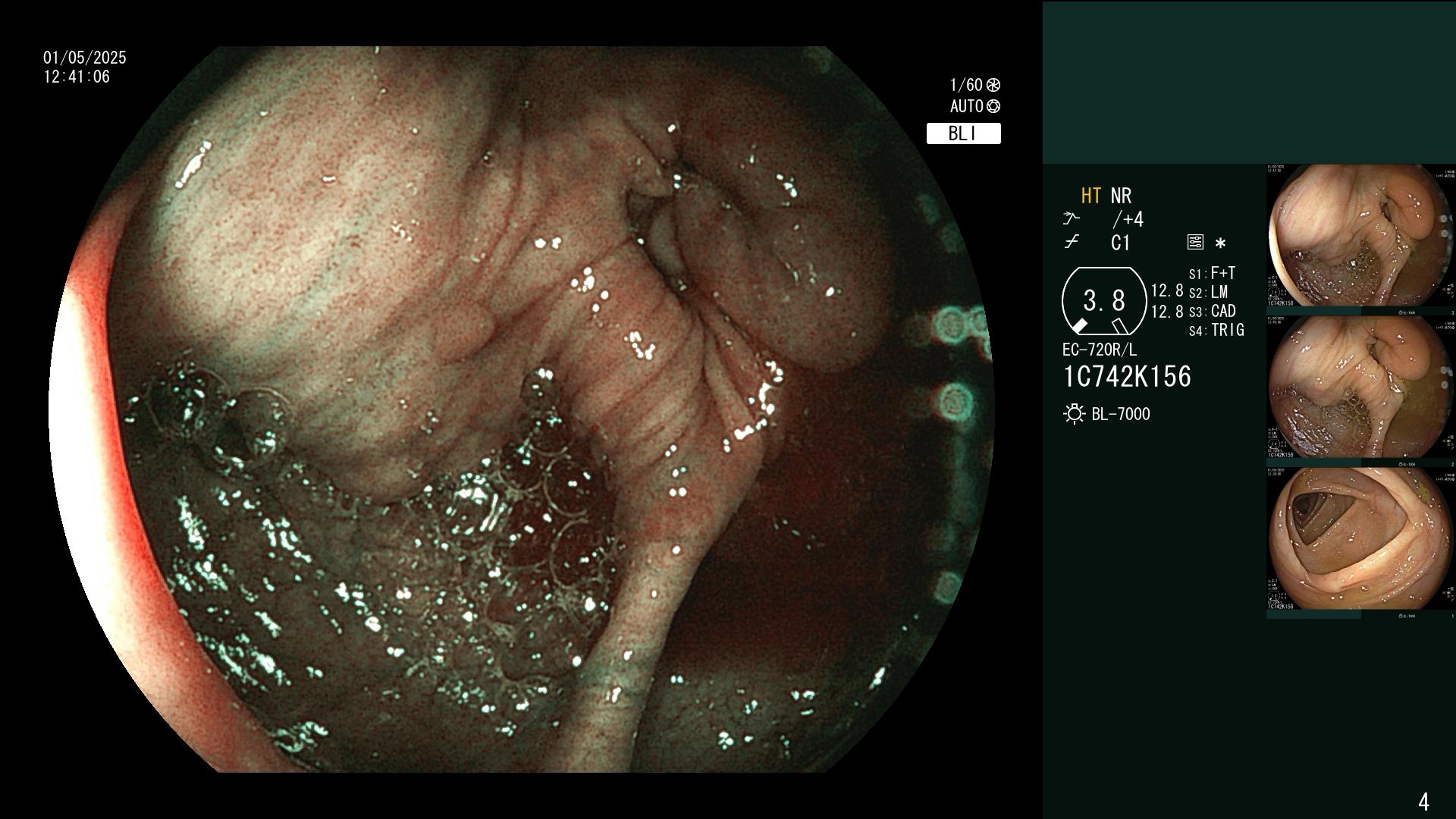This screenshot has height=819, width=1456.
Task: Click the date 01/05/2025 text
Action: (85, 58)
